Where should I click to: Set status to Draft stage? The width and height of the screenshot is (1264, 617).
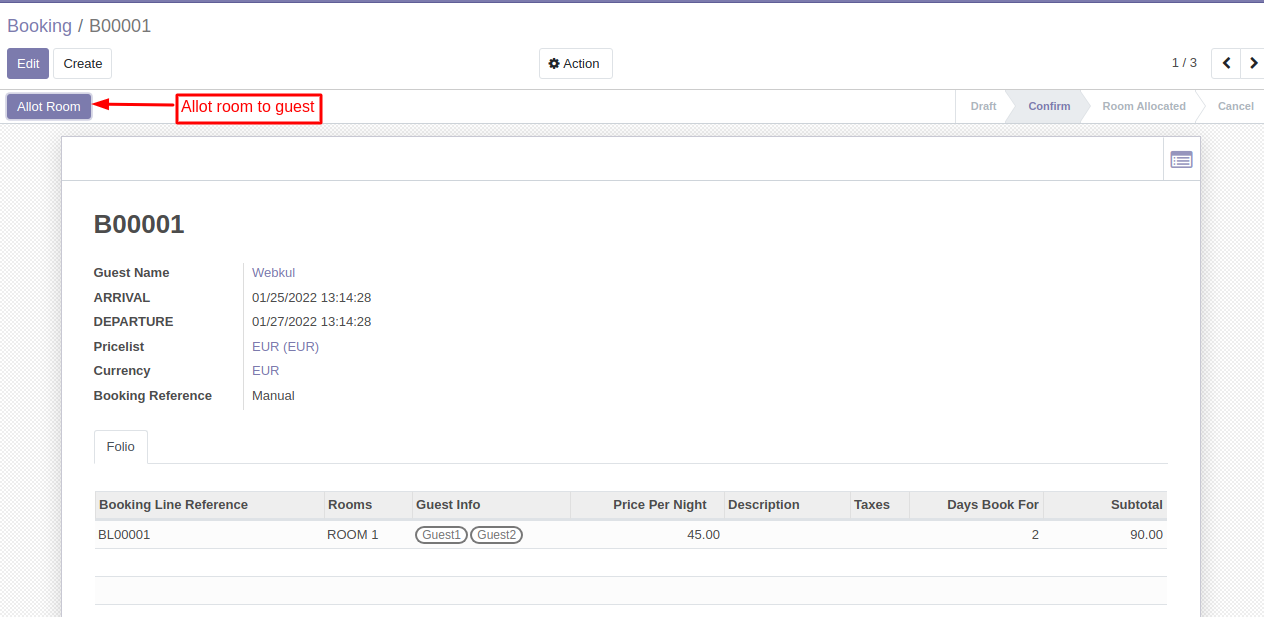(983, 106)
